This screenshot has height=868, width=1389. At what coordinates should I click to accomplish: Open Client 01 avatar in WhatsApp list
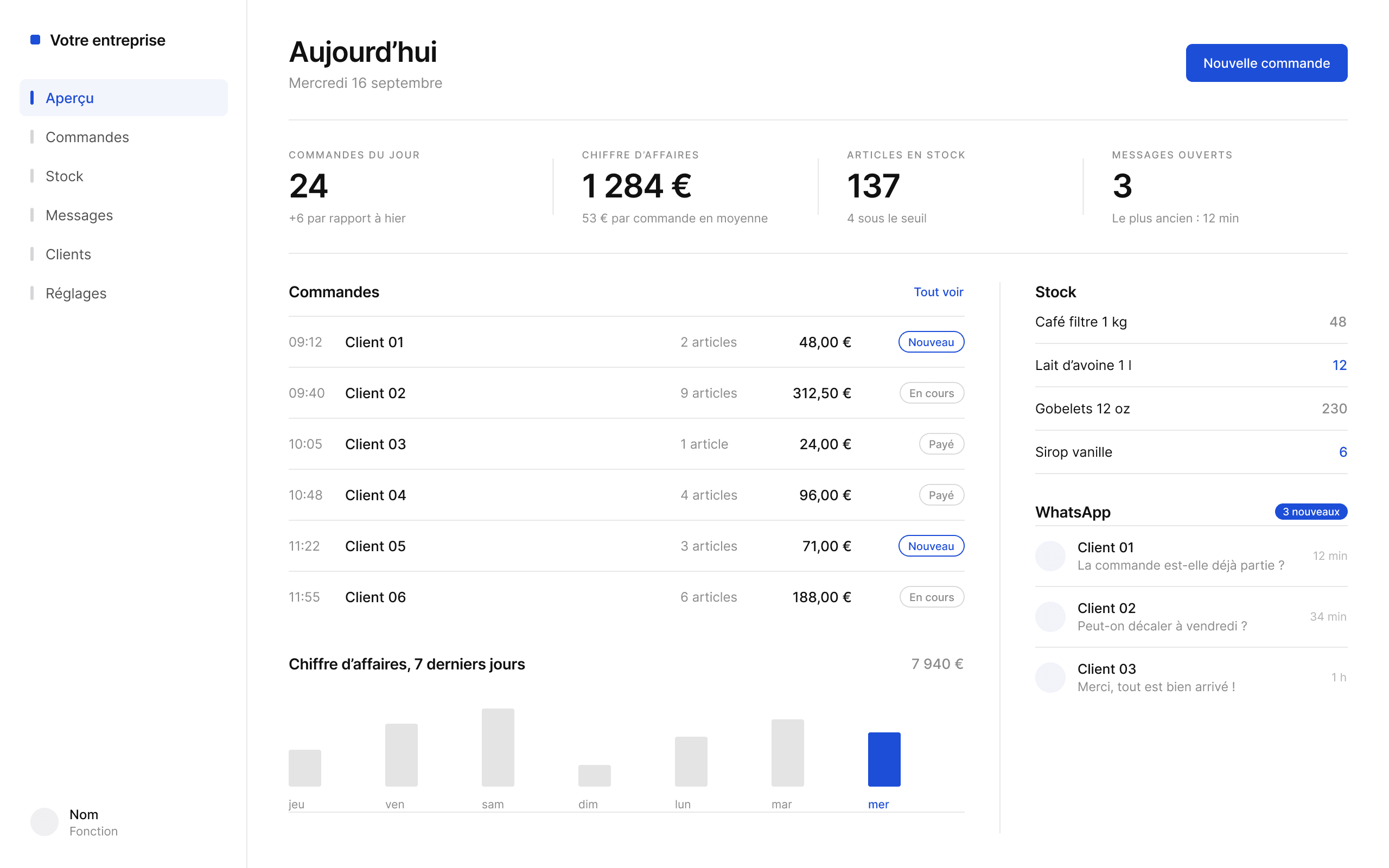(x=1050, y=556)
